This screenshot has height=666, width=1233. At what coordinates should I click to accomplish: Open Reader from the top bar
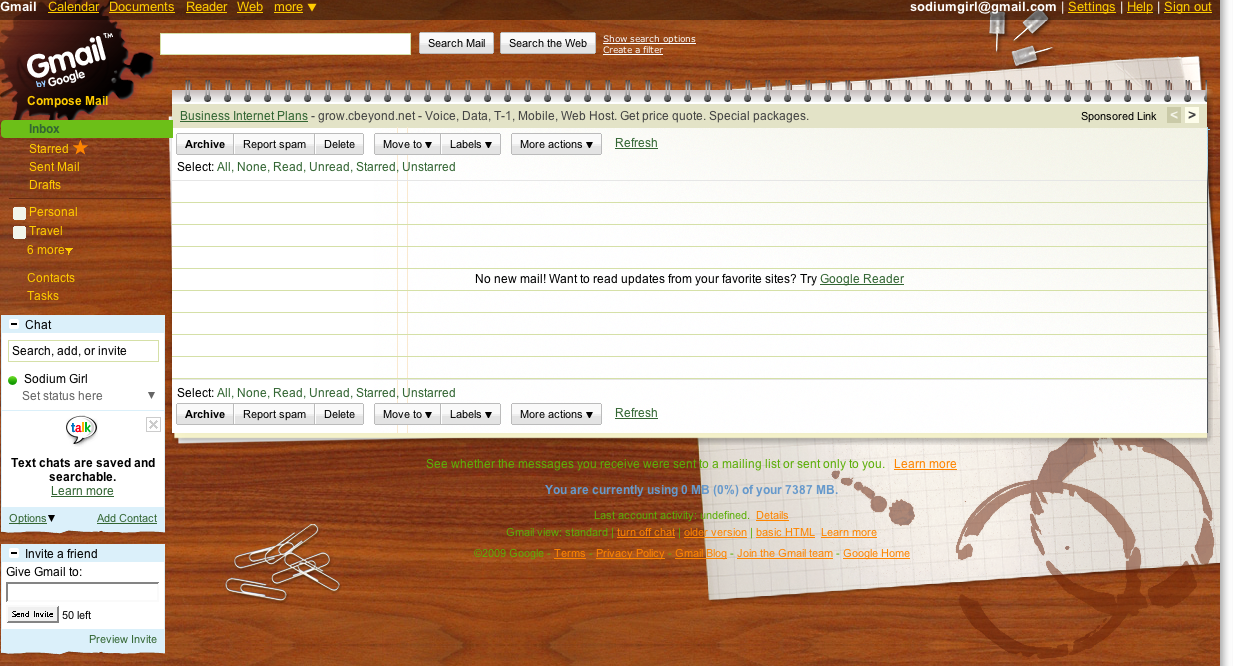(x=207, y=7)
